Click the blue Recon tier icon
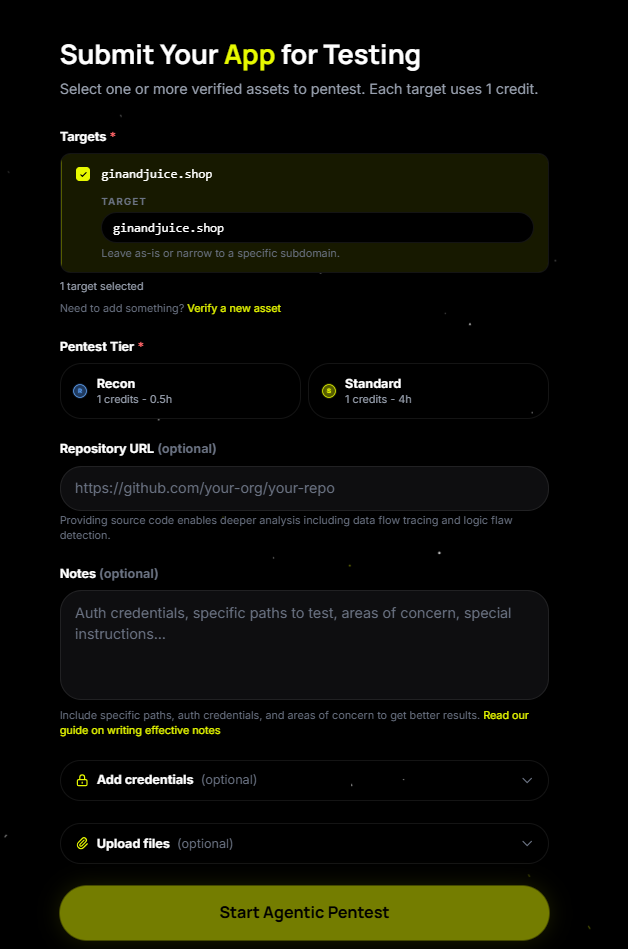This screenshot has width=628, height=949. coord(80,391)
